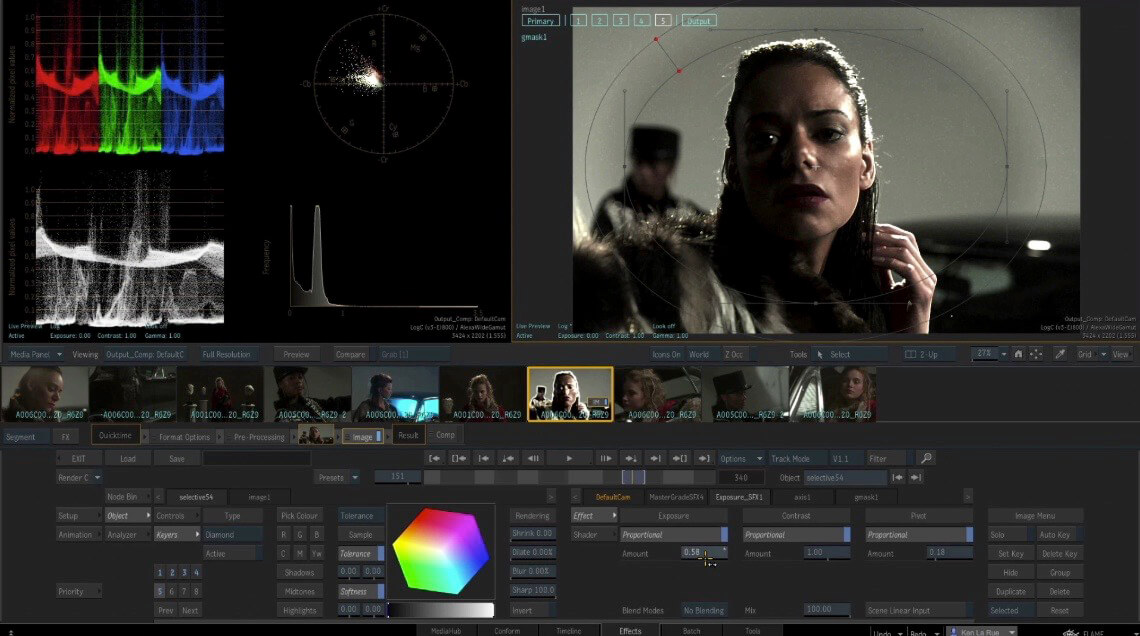This screenshot has width=1140, height=636.
Task: Switch to the MasterGradeSFX4 tab
Action: pyautogui.click(x=675, y=497)
